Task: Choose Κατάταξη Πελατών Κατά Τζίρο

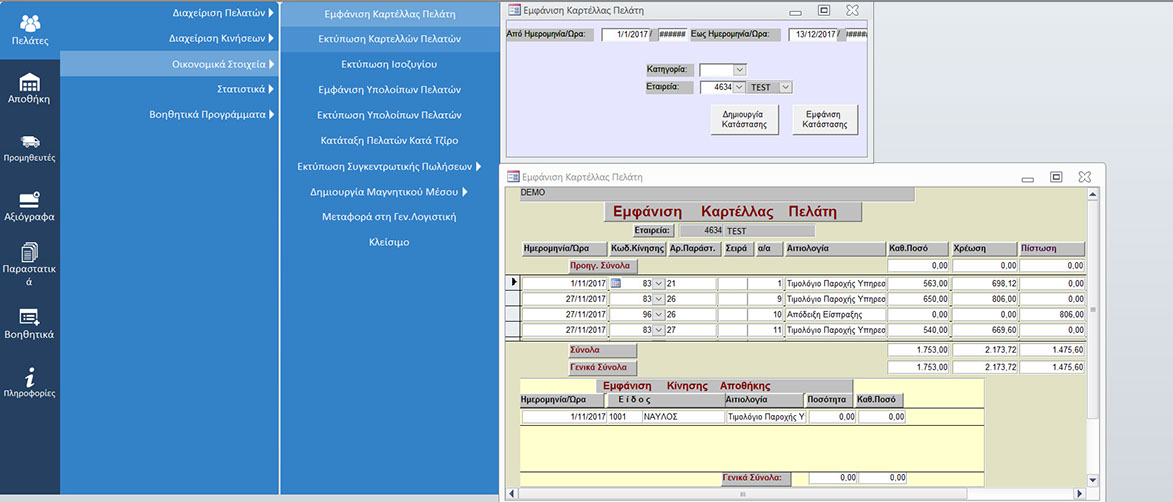Action: (389, 140)
